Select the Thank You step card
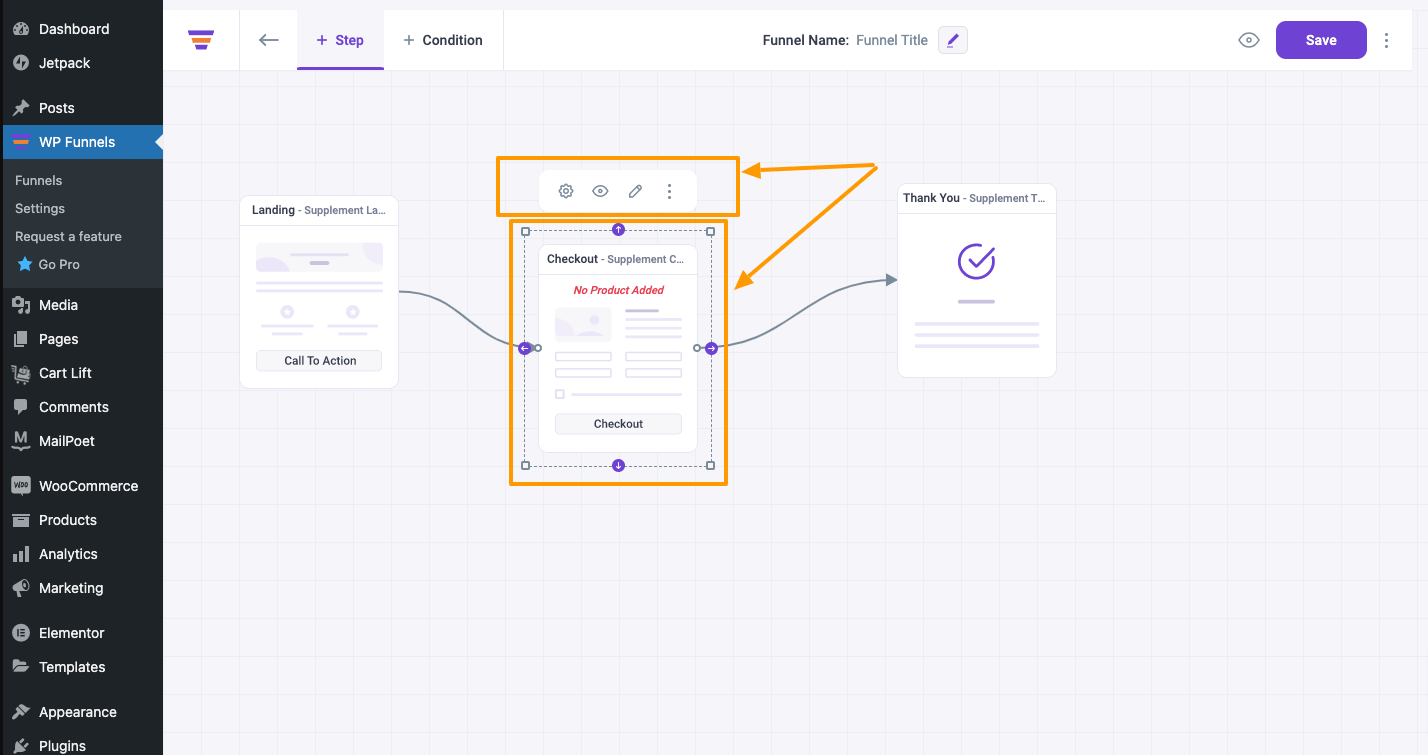The height and width of the screenshot is (755, 1428). (x=977, y=281)
